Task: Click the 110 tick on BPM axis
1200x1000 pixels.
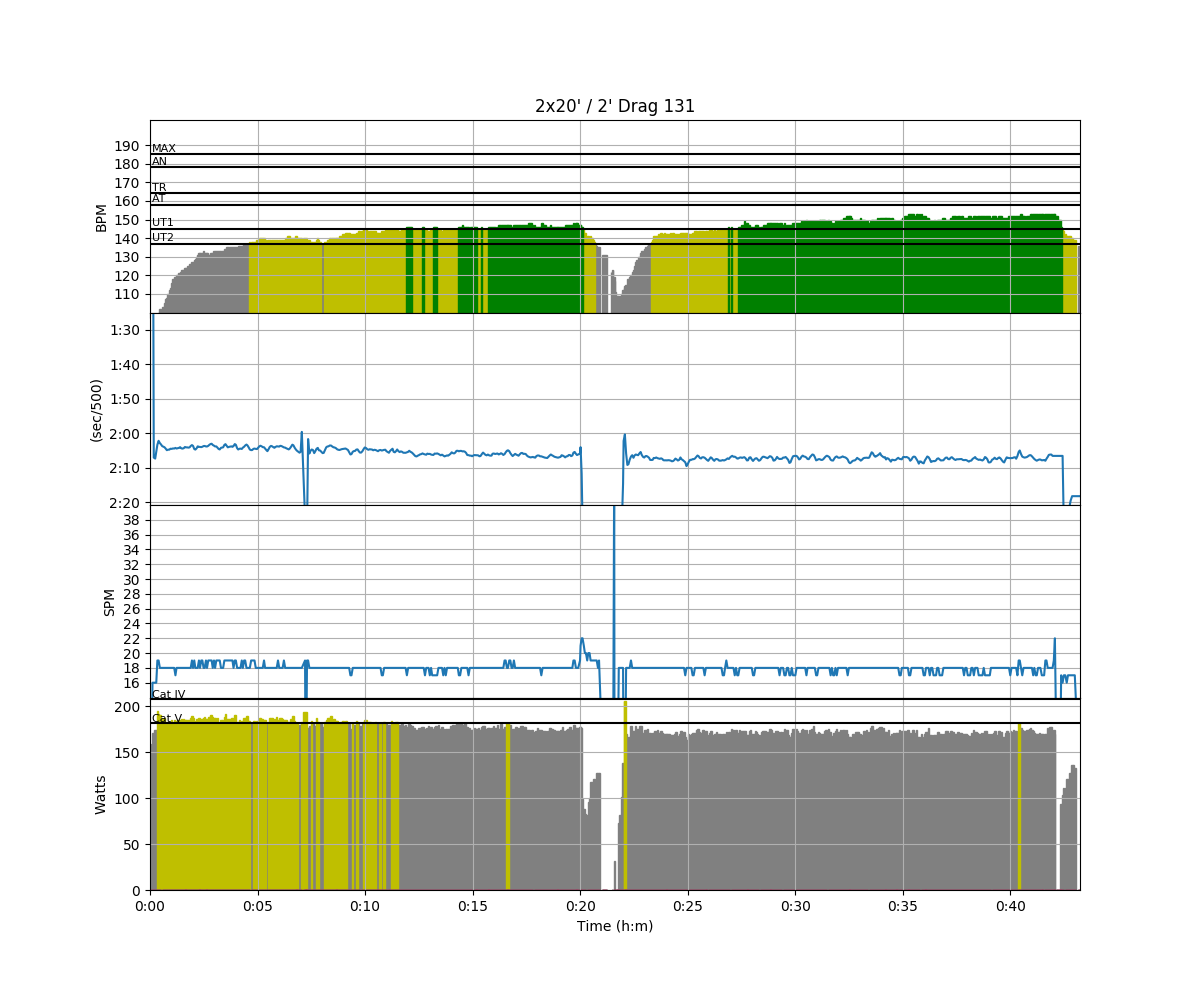Action: 127,294
